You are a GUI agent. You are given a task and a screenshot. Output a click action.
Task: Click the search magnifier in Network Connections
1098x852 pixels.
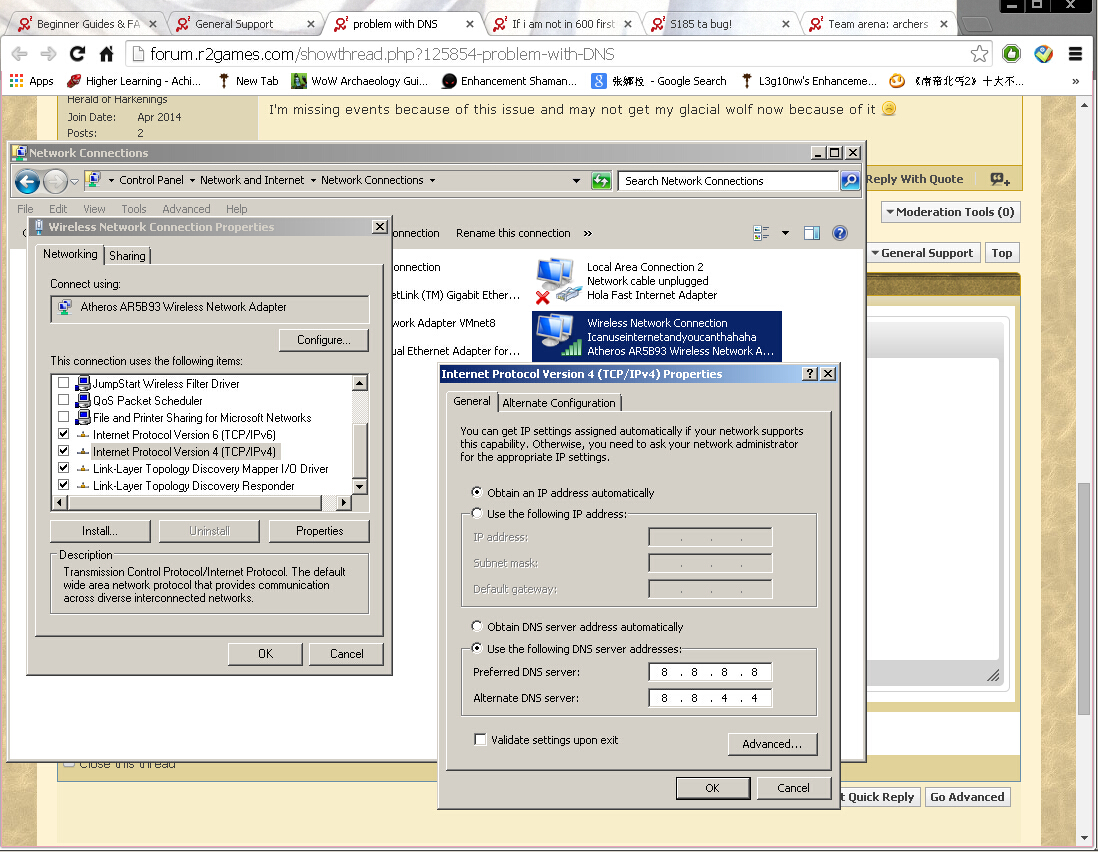[x=850, y=181]
